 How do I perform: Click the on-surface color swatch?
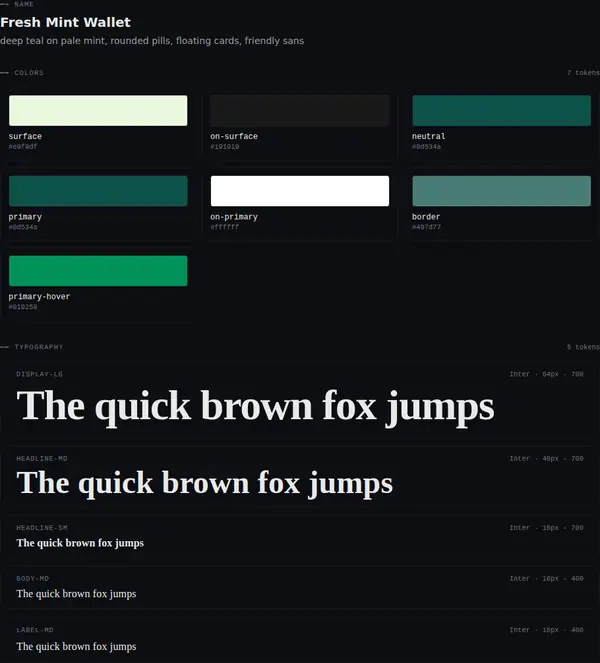(x=300, y=110)
